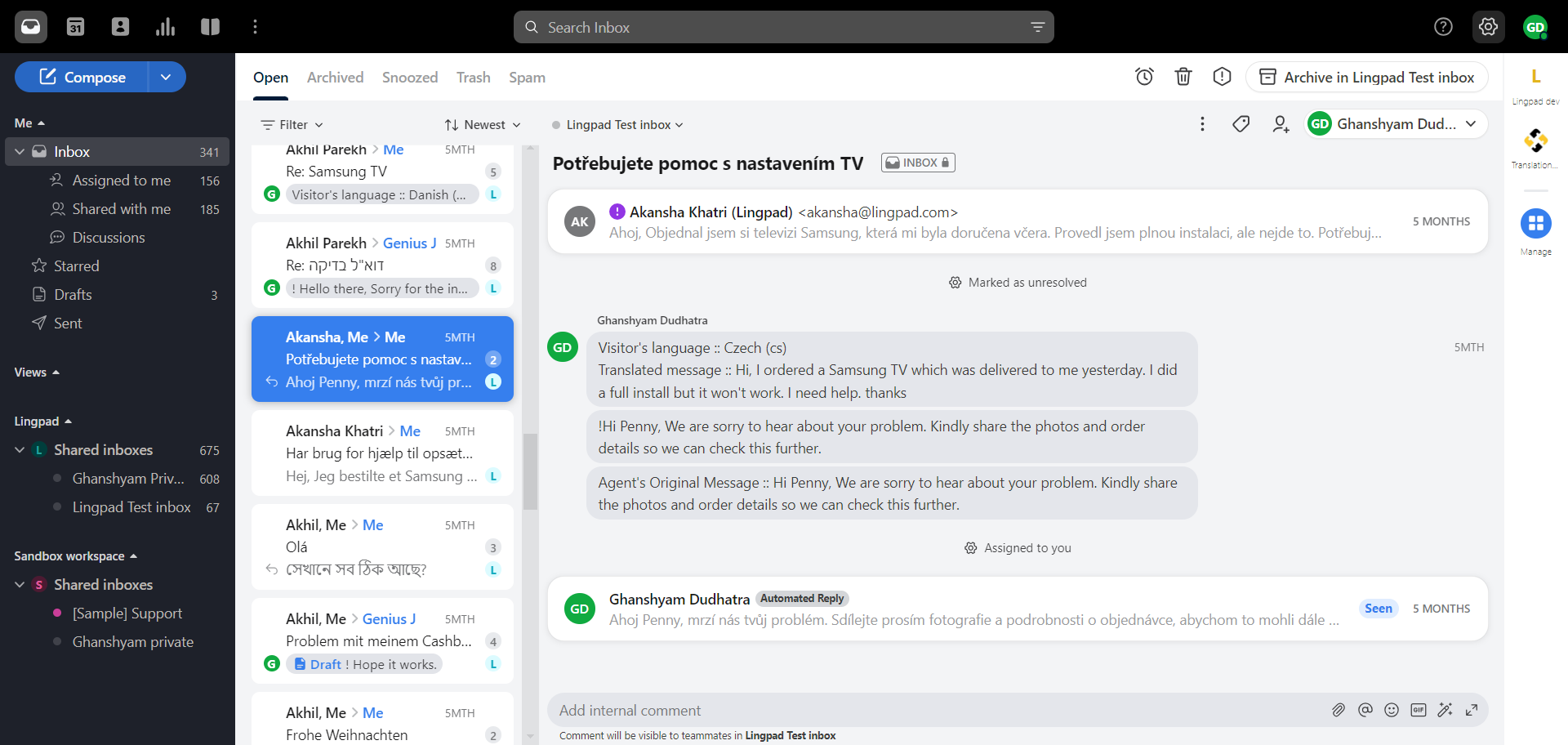Open the analytics bar chart icon
Image resolution: width=1568 pixels, height=745 pixels.
[x=165, y=27]
